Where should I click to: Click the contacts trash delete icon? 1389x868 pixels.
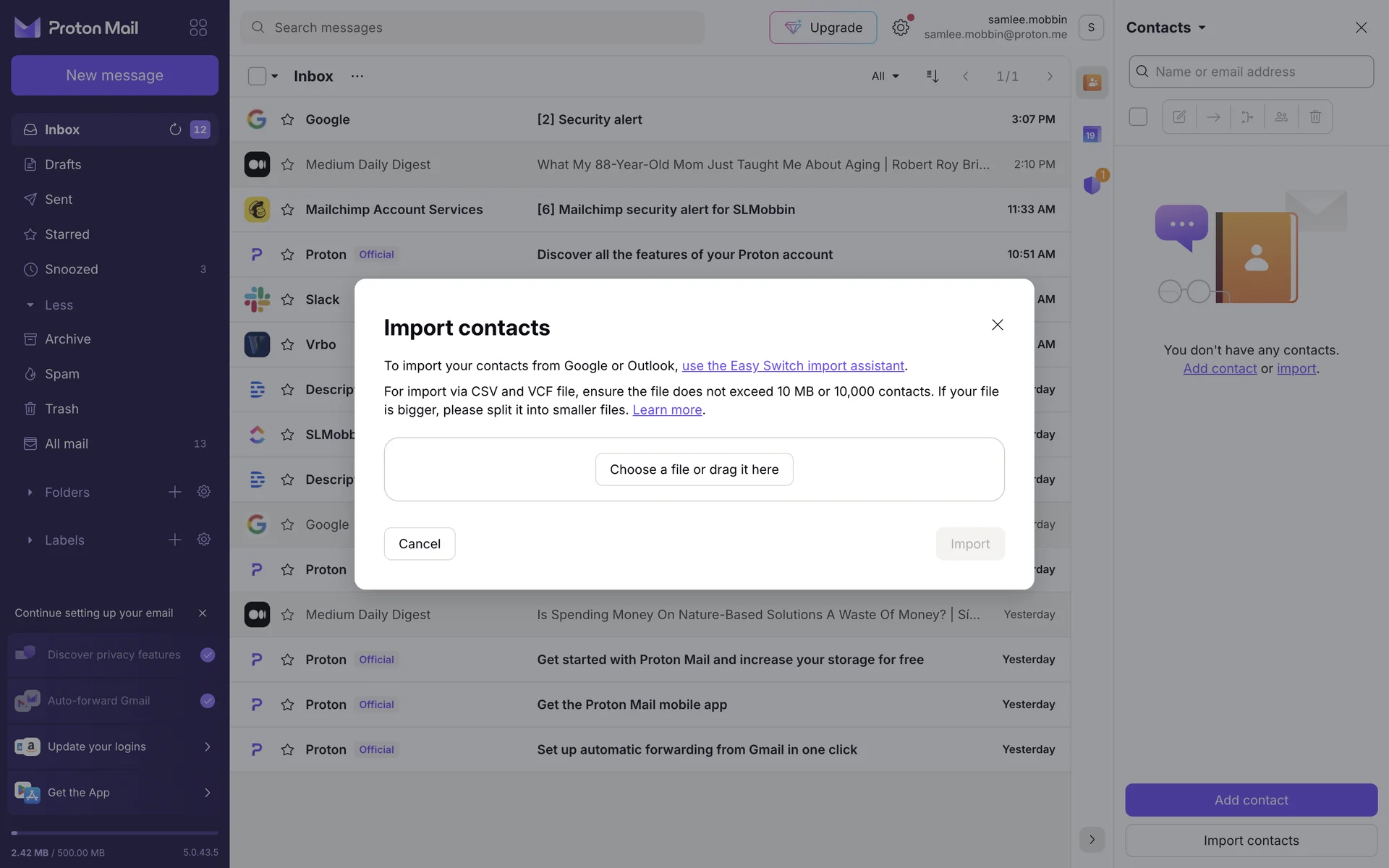(1314, 116)
